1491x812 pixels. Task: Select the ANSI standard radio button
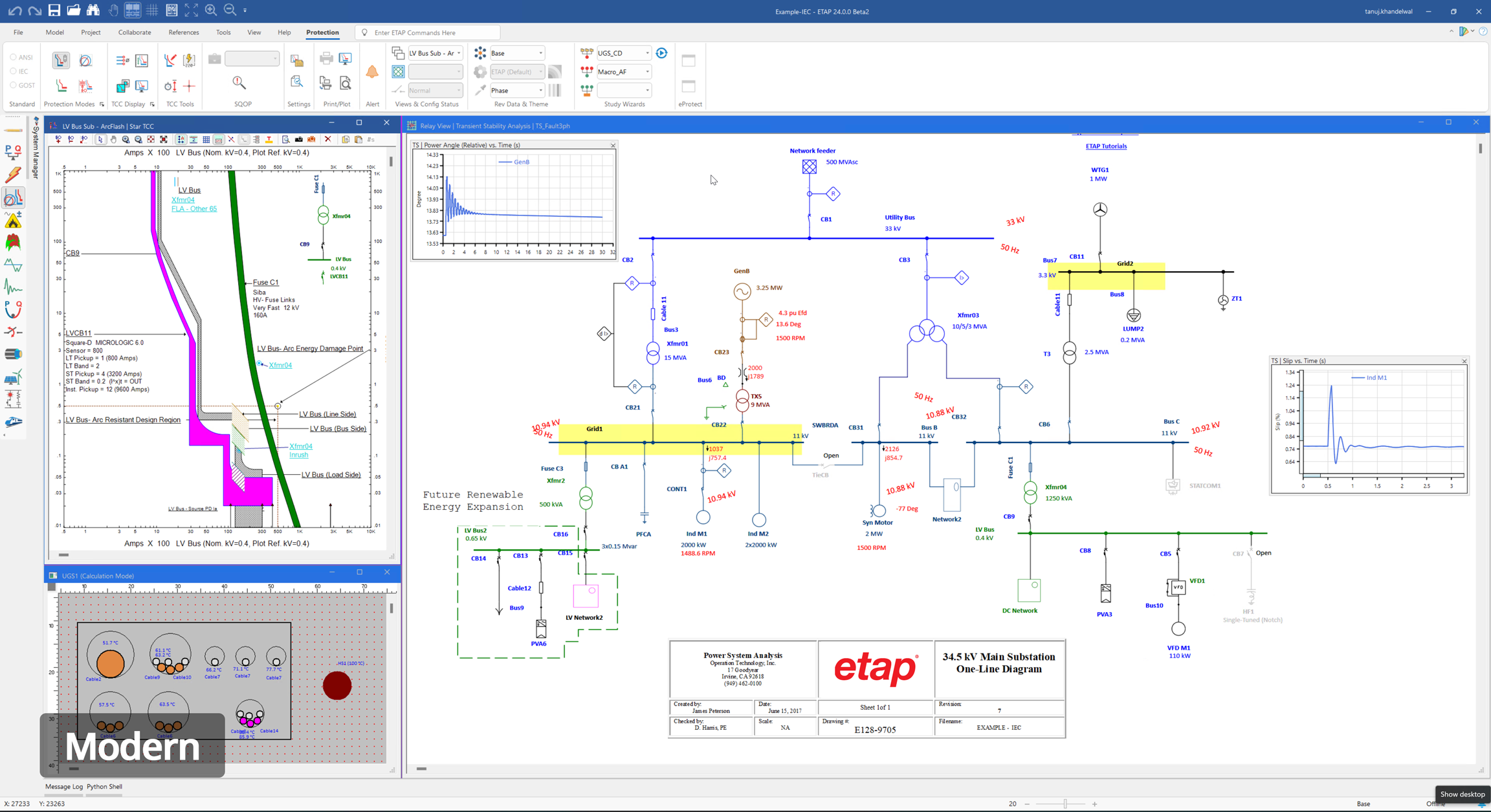click(13, 57)
